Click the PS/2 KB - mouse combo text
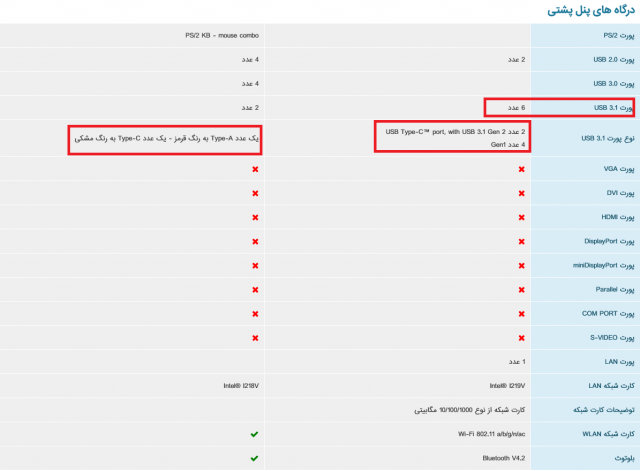This screenshot has height=471, width=640. pos(222,36)
